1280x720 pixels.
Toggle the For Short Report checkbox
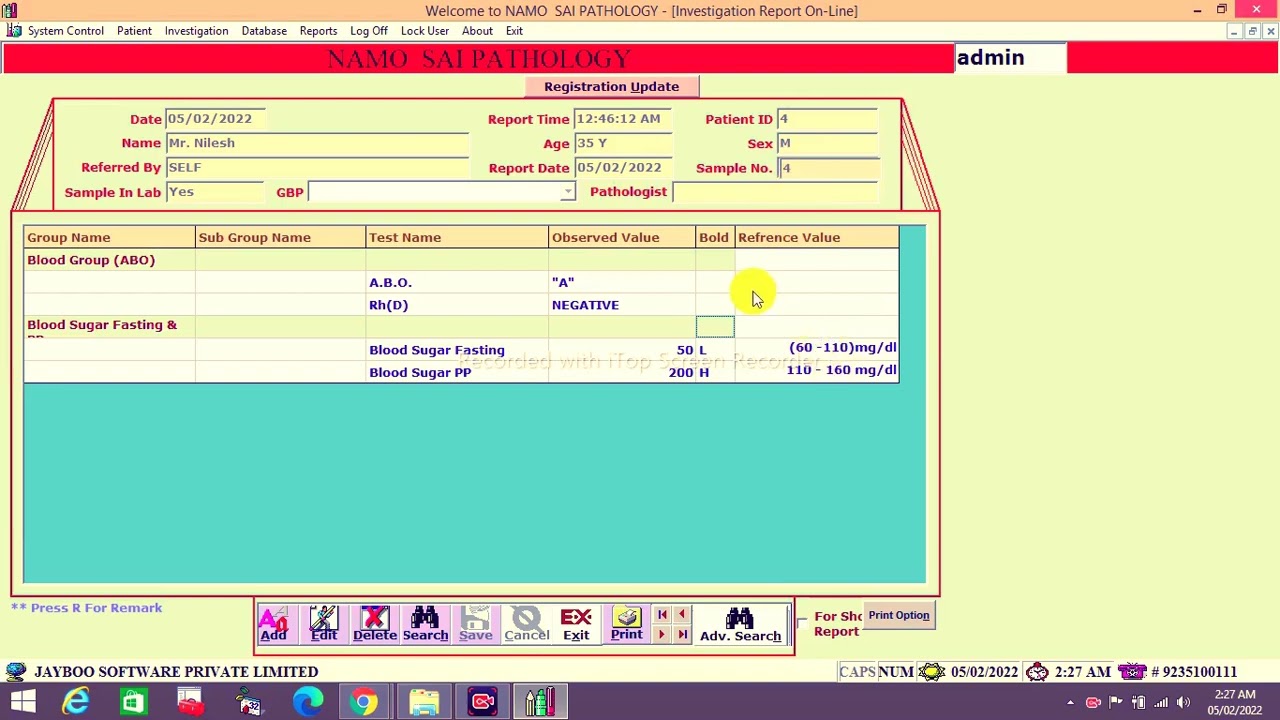[x=802, y=622]
